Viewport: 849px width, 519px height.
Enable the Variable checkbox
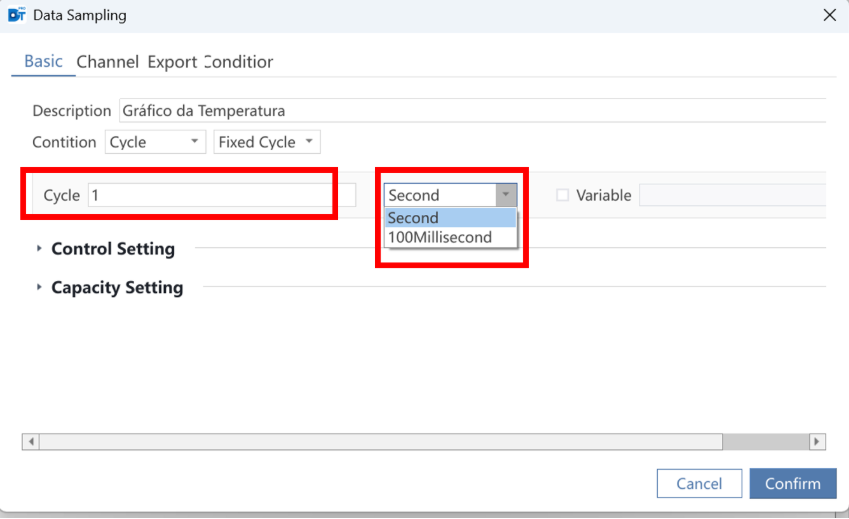click(x=563, y=195)
